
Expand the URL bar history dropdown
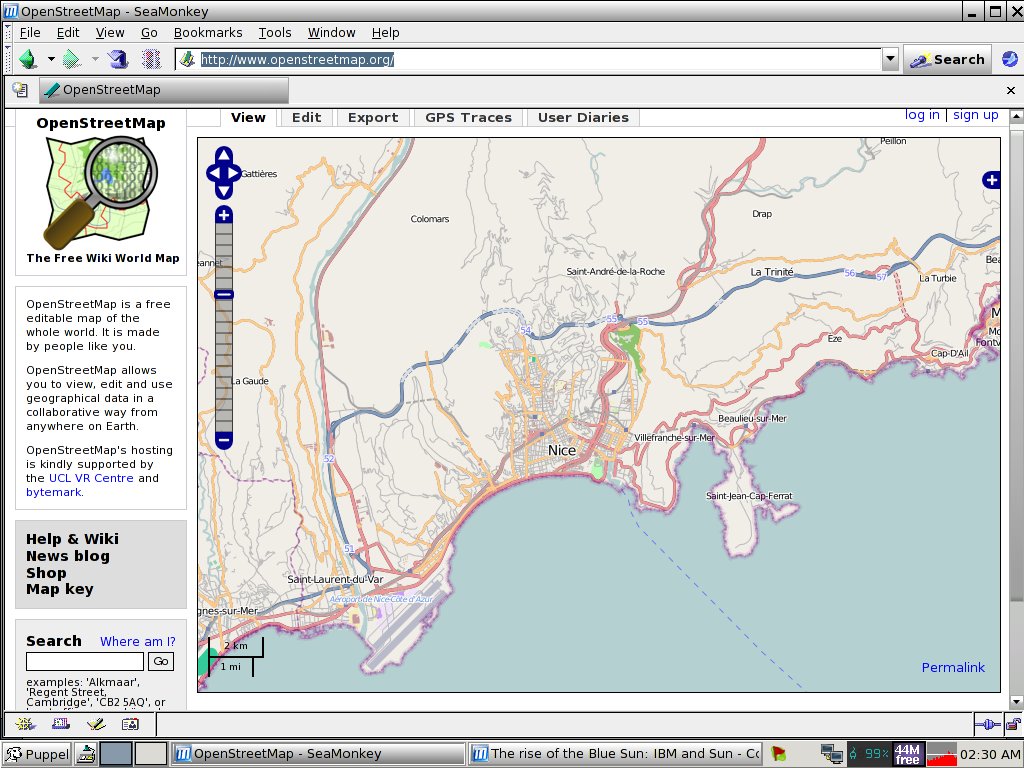point(890,59)
